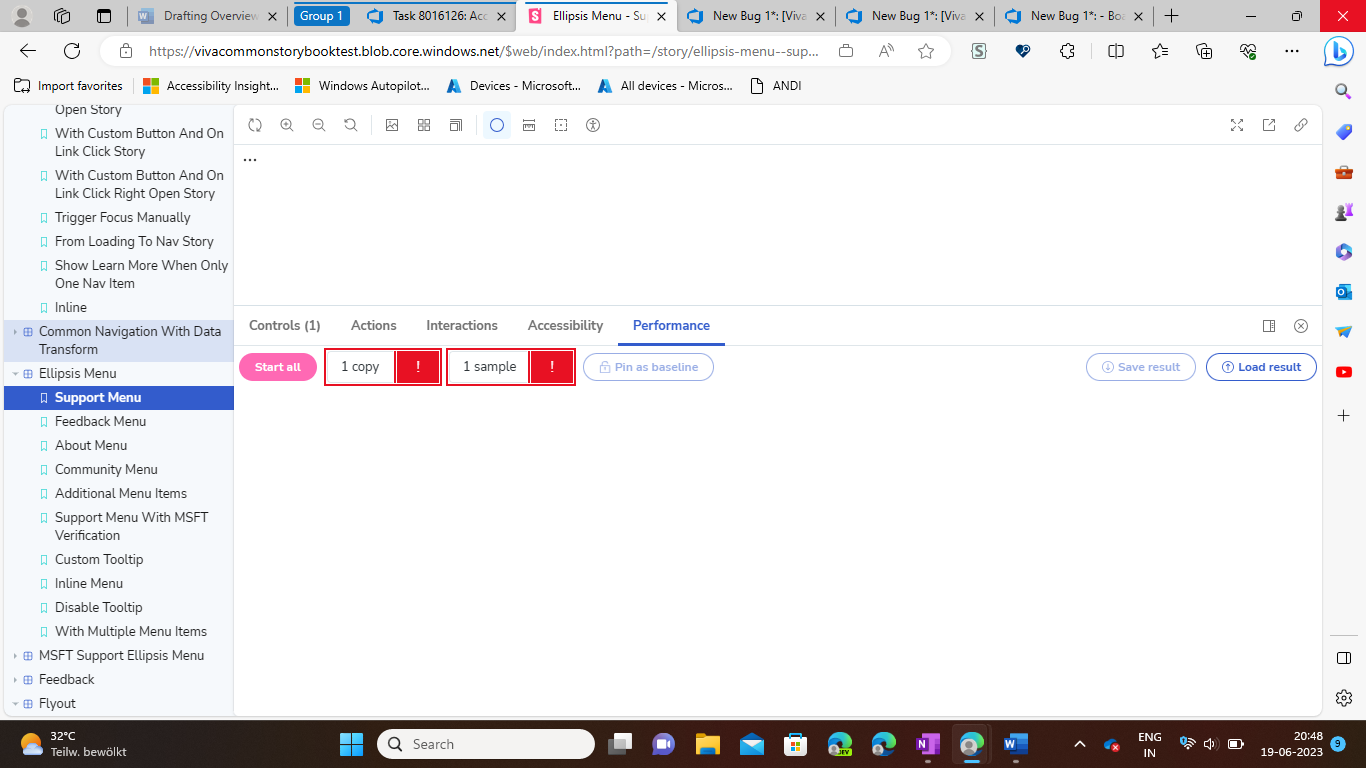Remount the Support Menu story

[x=255, y=125]
